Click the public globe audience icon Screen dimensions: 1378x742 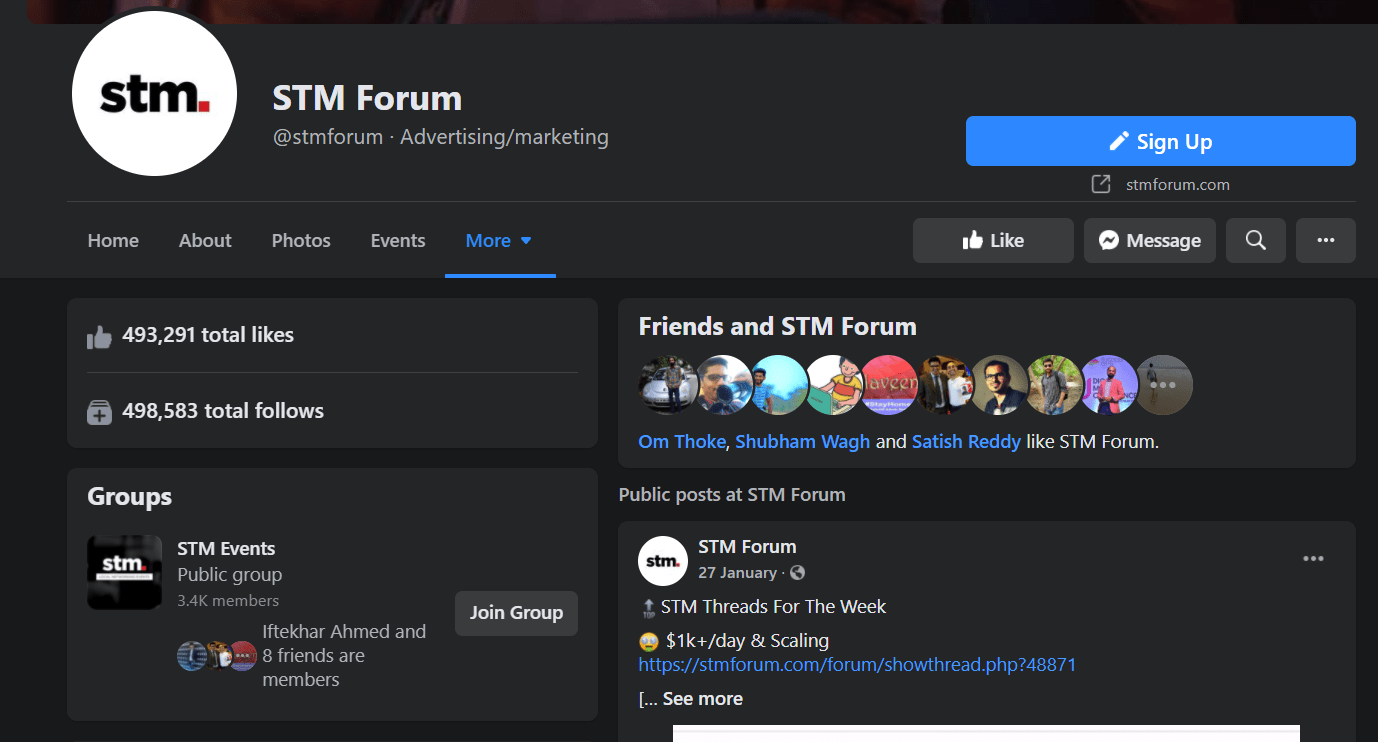click(x=797, y=573)
